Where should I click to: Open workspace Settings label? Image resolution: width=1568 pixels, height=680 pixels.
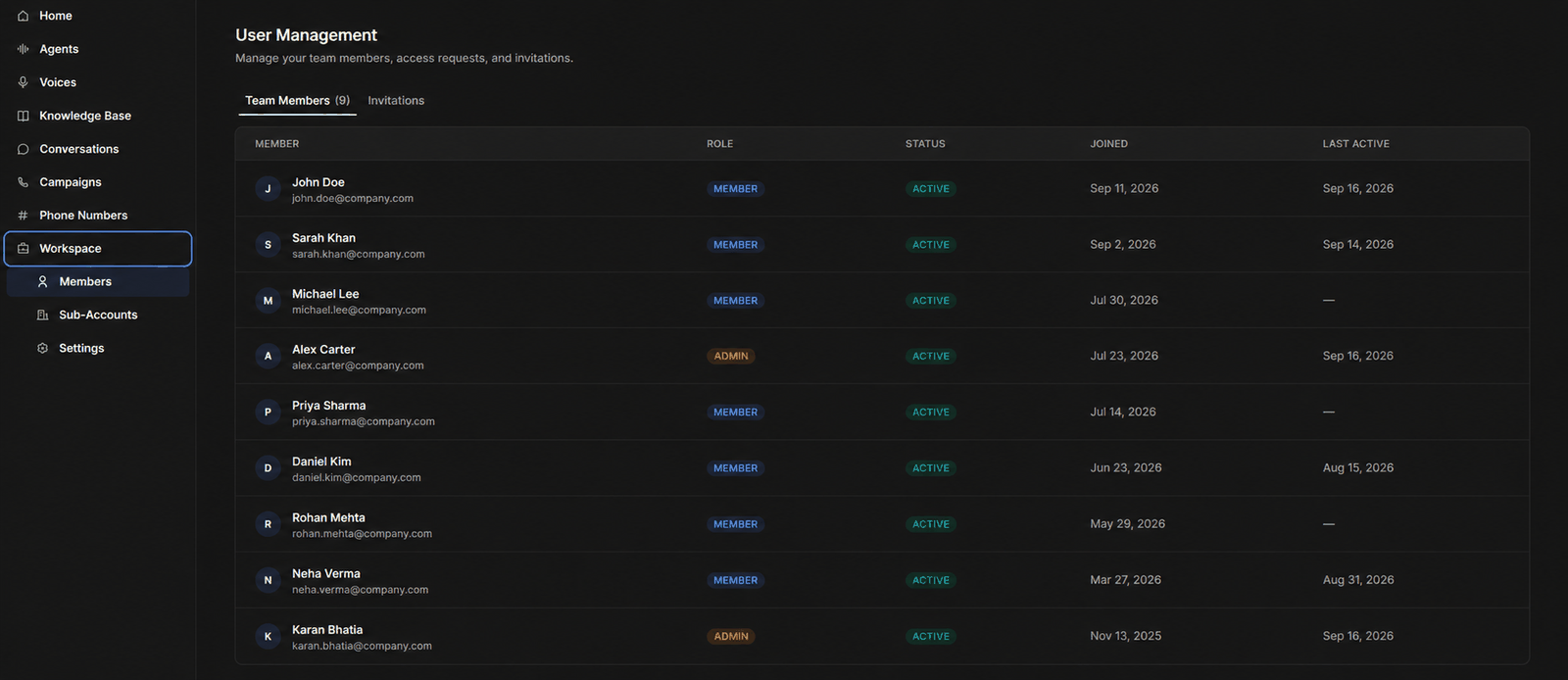tap(81, 349)
